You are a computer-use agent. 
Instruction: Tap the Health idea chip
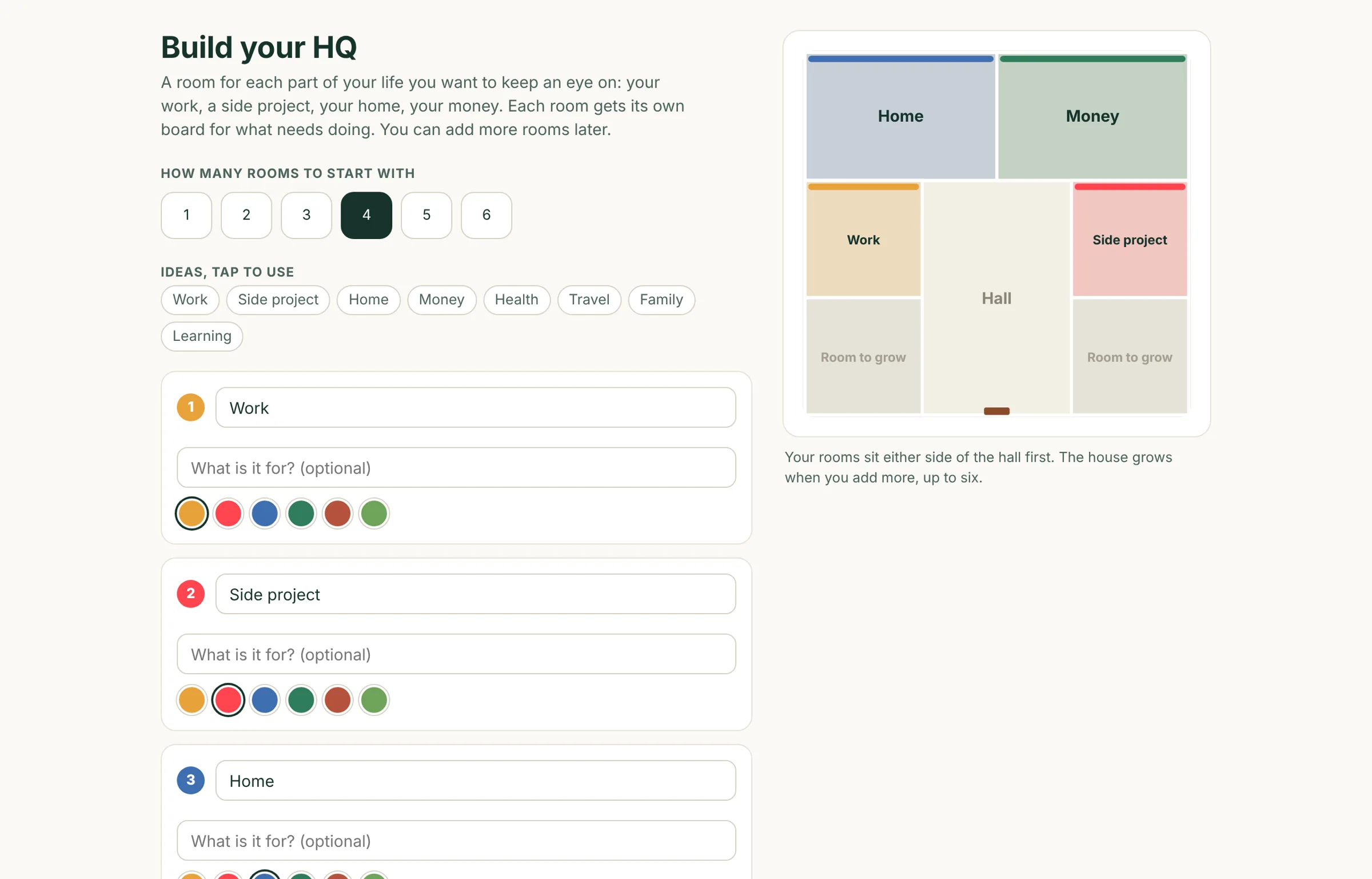[517, 300]
